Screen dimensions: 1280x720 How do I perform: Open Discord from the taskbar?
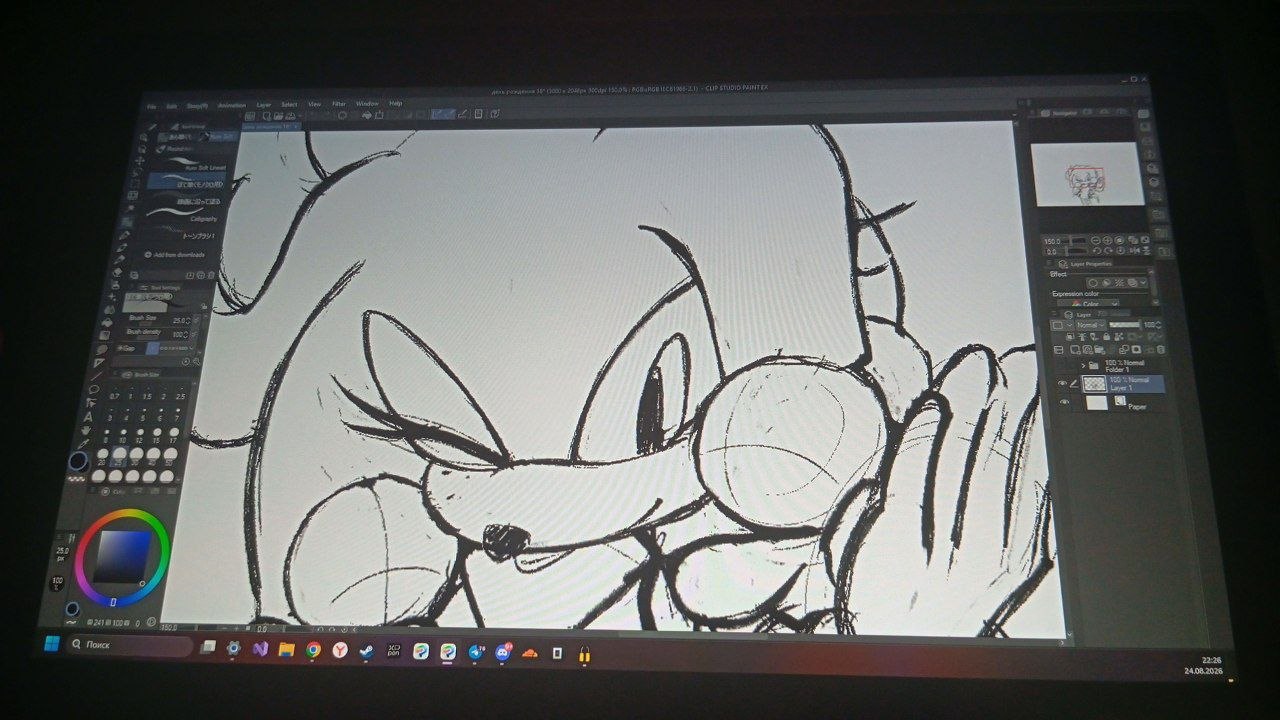click(503, 654)
